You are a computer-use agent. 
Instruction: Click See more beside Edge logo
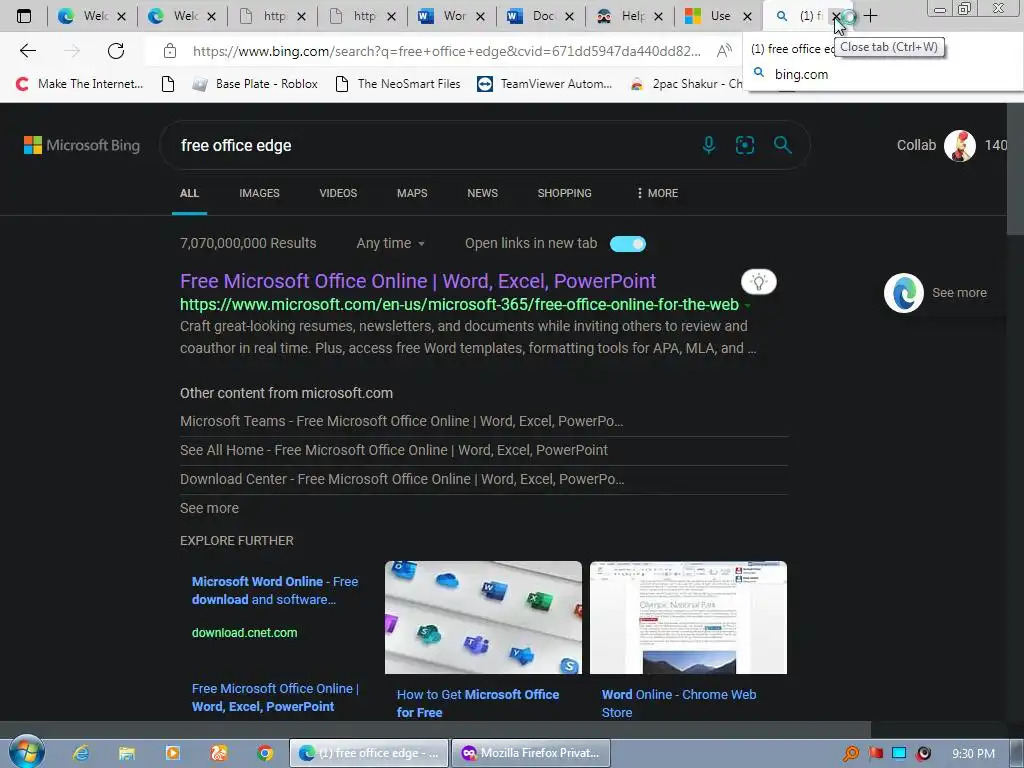point(959,293)
